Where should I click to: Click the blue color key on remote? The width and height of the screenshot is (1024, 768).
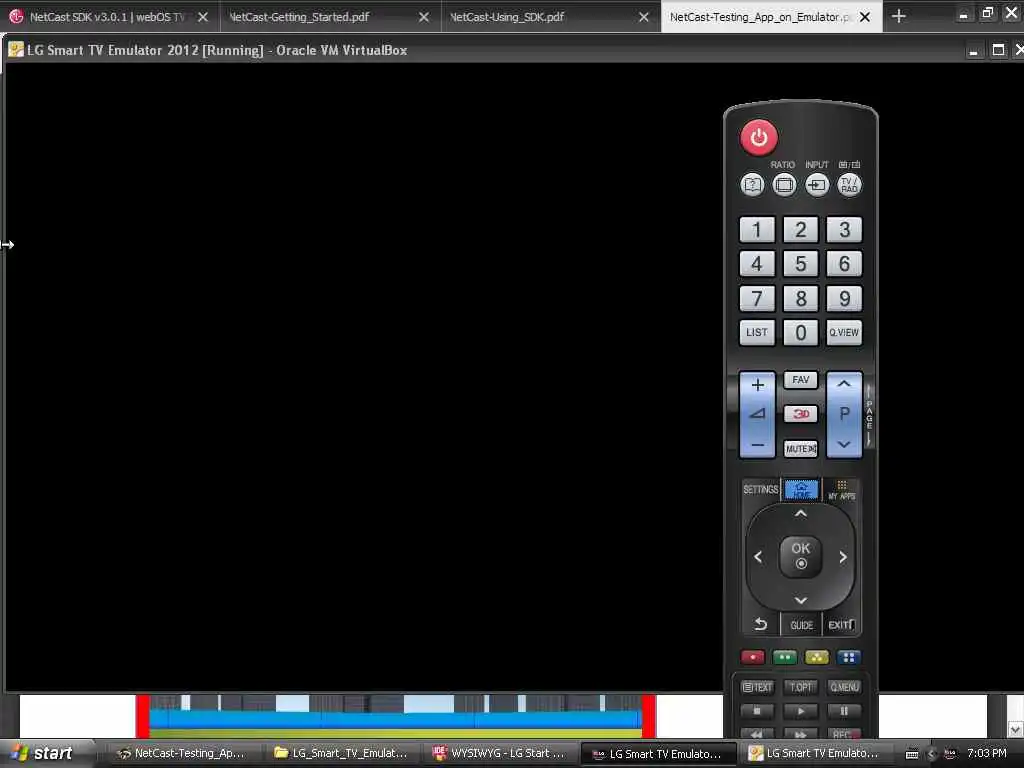[x=848, y=658]
